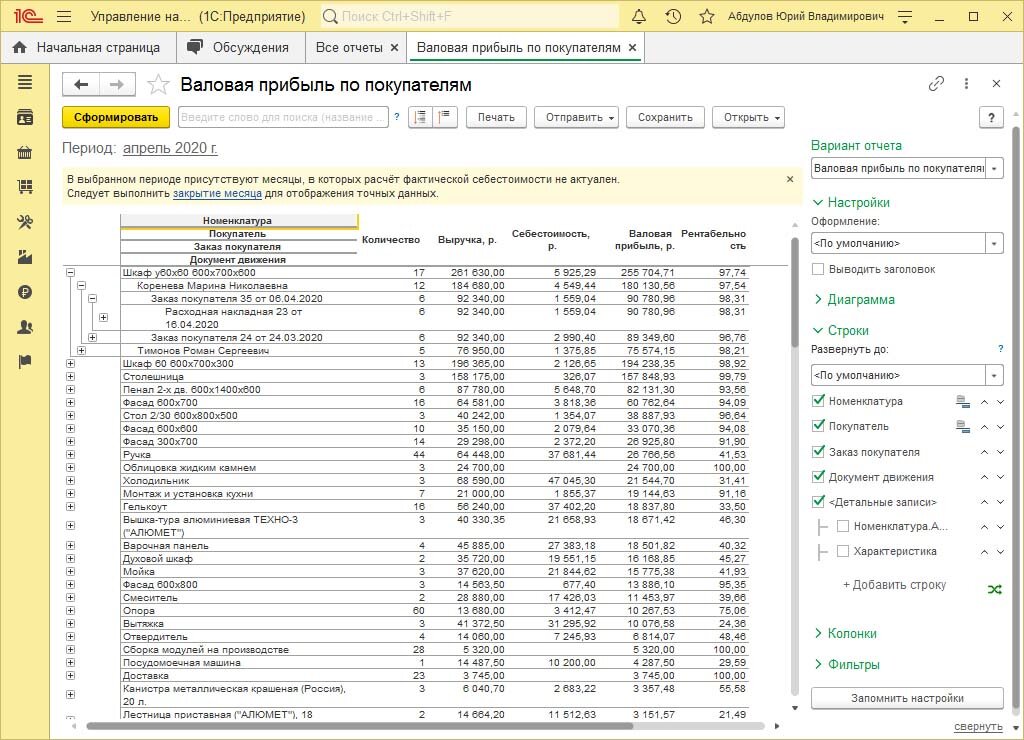Uncheck the Номенклатура row checkbox
Screen dimensions: 1024x740
coord(819,401)
